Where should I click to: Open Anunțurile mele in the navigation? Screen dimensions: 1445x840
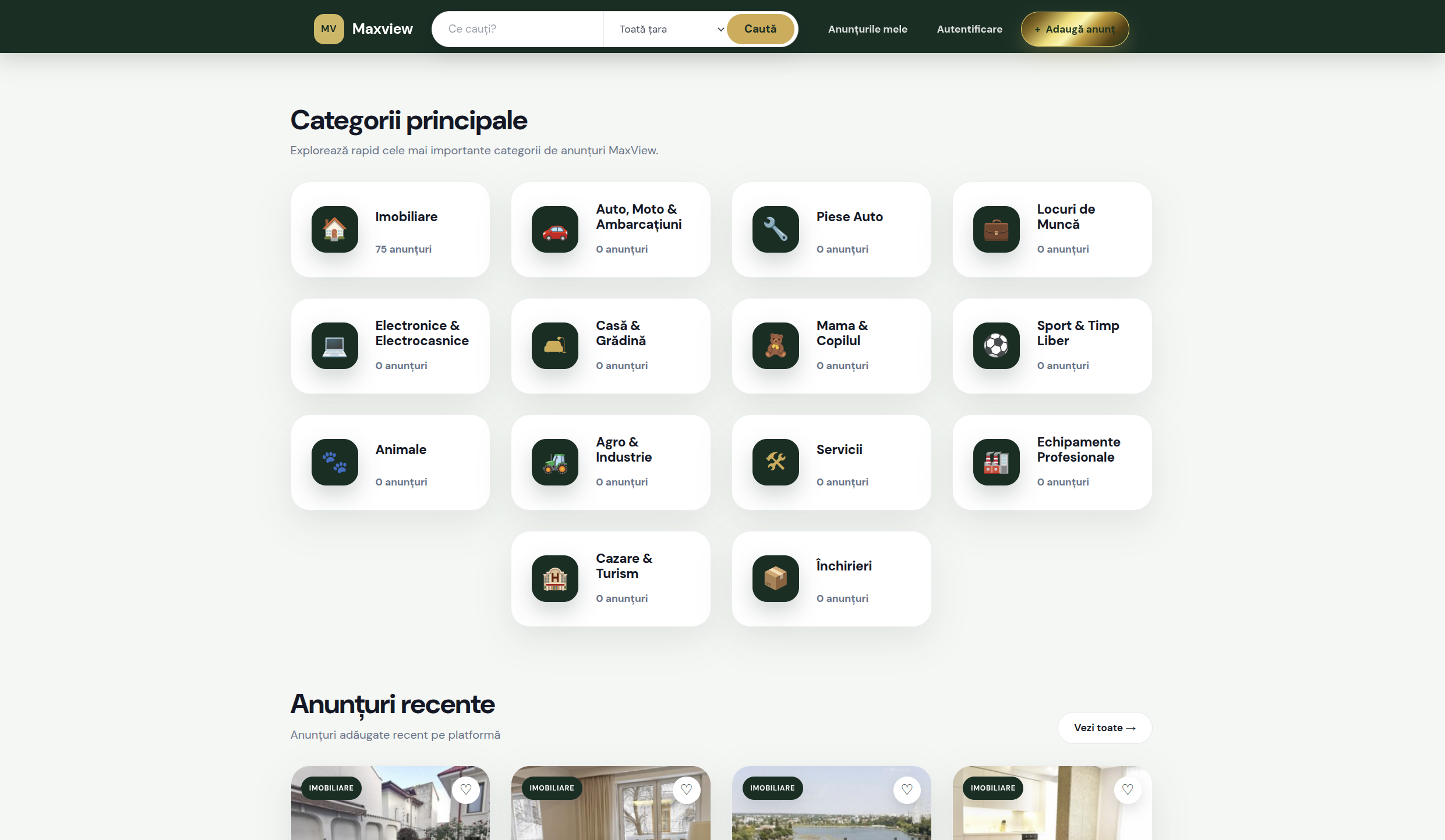tap(867, 29)
